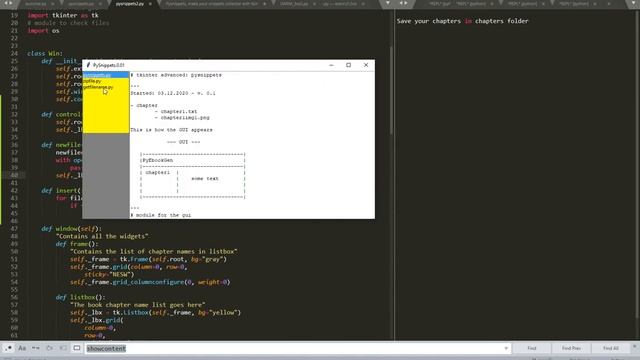This screenshot has height=360, width=640.
Task: Toggle regular expression search in find bar
Action: [9, 348]
